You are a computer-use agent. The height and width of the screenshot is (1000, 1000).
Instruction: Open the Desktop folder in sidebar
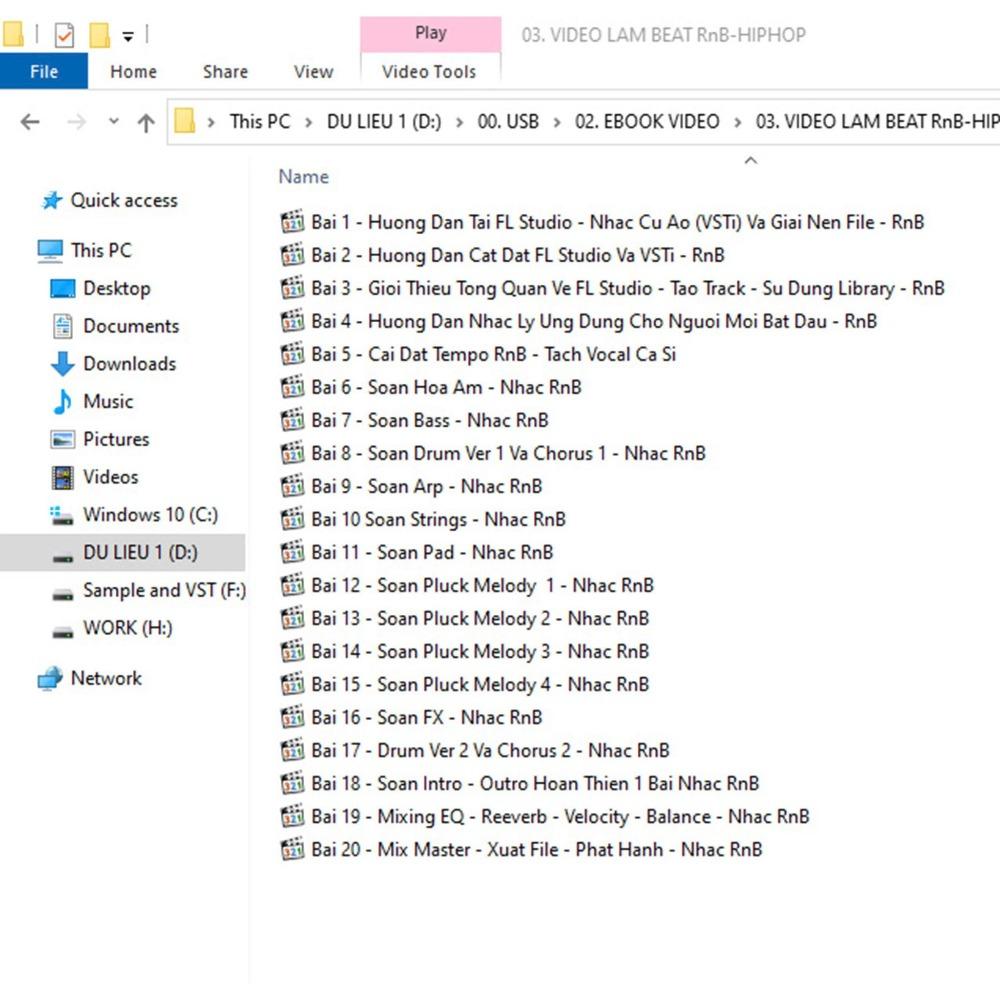click(x=117, y=288)
